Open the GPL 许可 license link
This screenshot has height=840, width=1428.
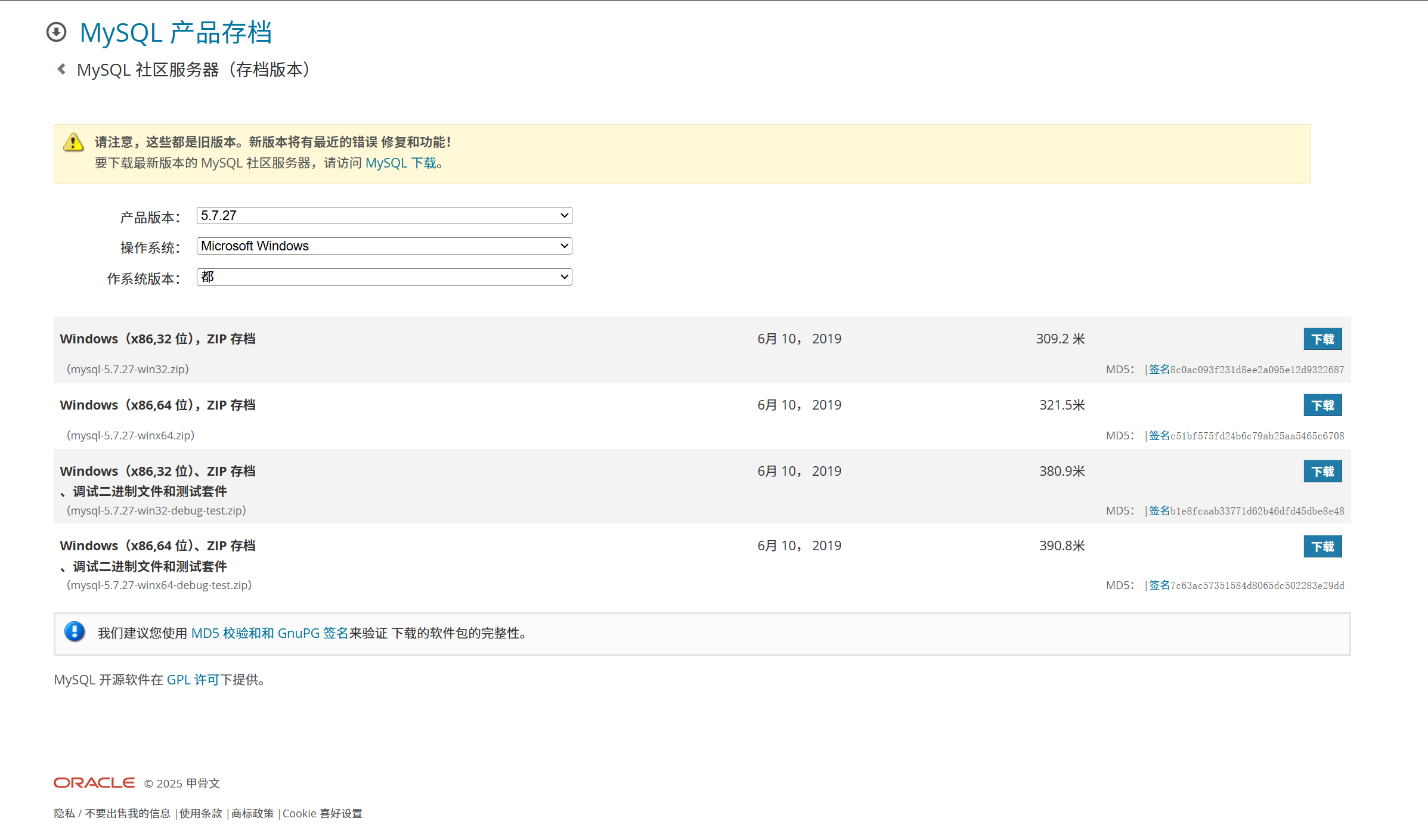(193, 680)
